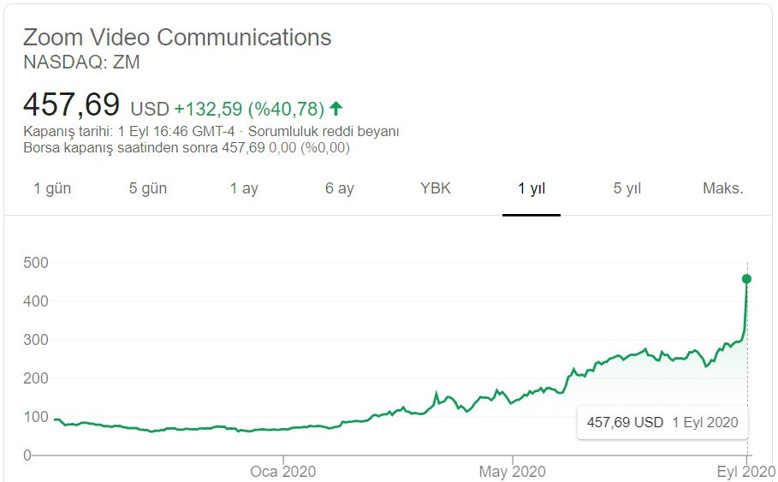Screen dimensions: 778x482
Task: Click the 1 Eyl 2020 price tooltip
Action: pyautogui.click(x=662, y=422)
